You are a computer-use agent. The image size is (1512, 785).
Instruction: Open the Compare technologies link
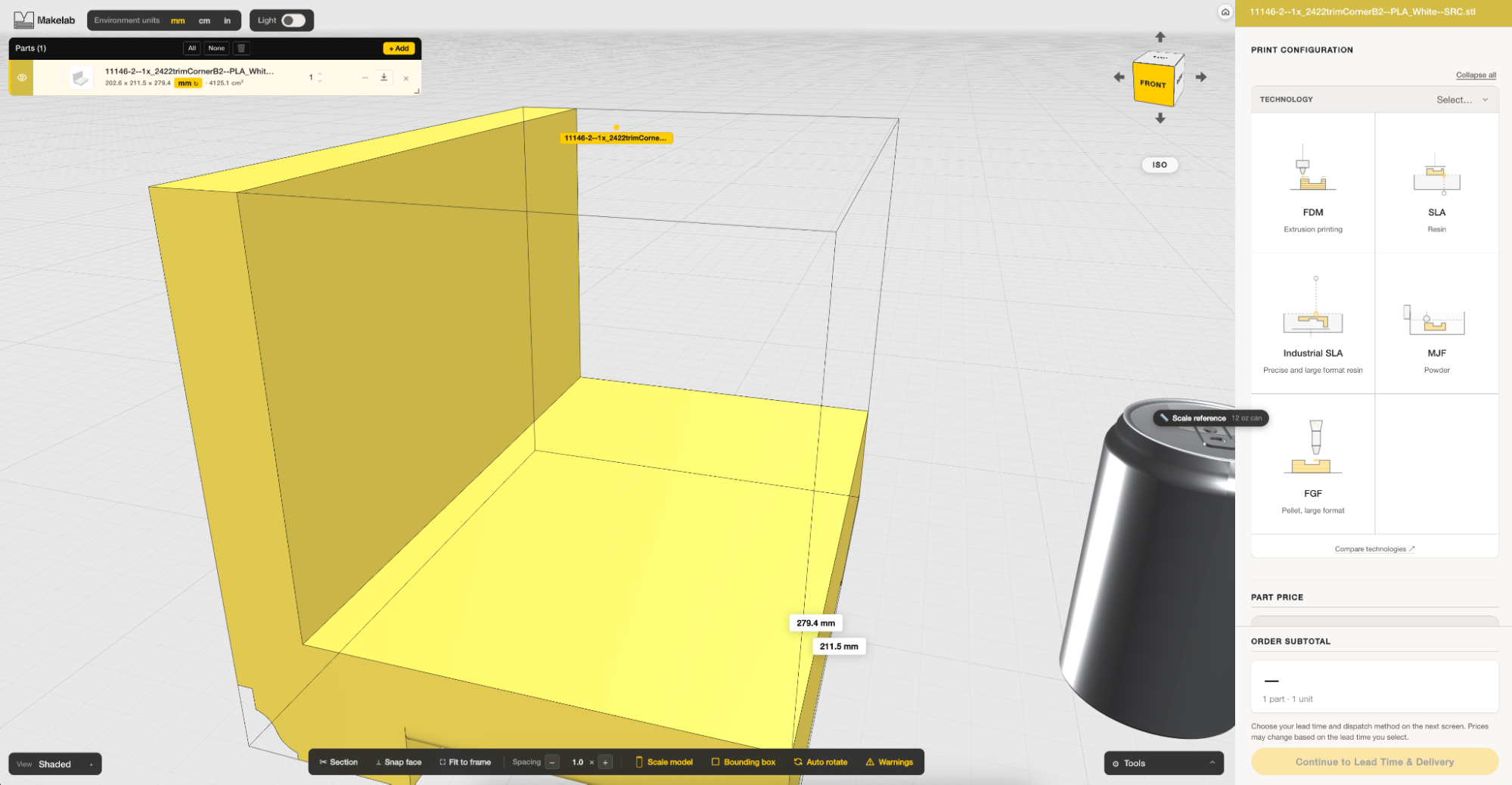(x=1374, y=549)
